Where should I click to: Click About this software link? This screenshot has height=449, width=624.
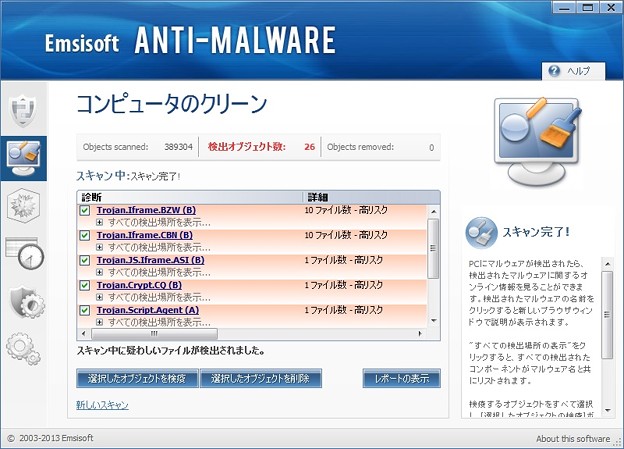point(573,439)
